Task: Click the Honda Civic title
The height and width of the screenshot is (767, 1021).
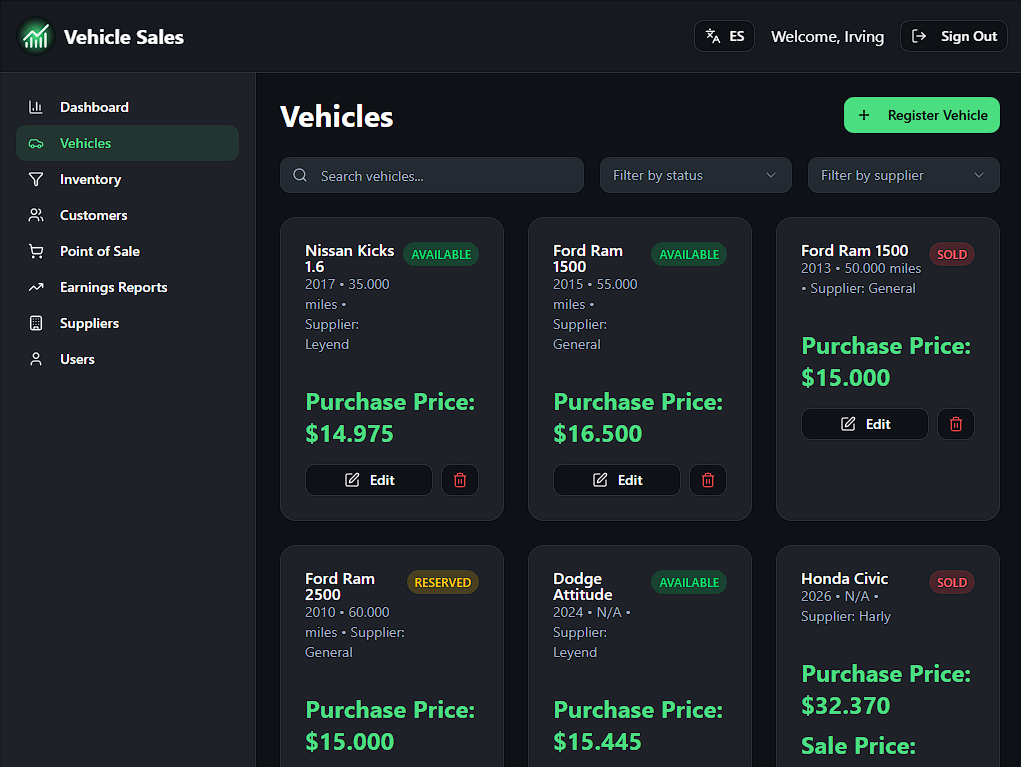Action: pyautogui.click(x=845, y=578)
